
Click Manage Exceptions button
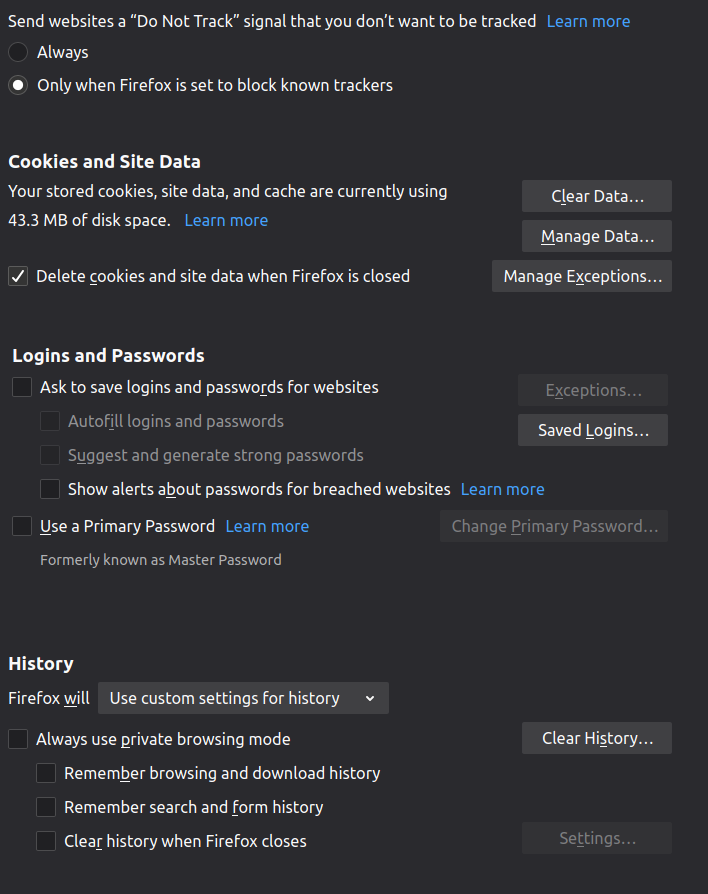click(582, 276)
